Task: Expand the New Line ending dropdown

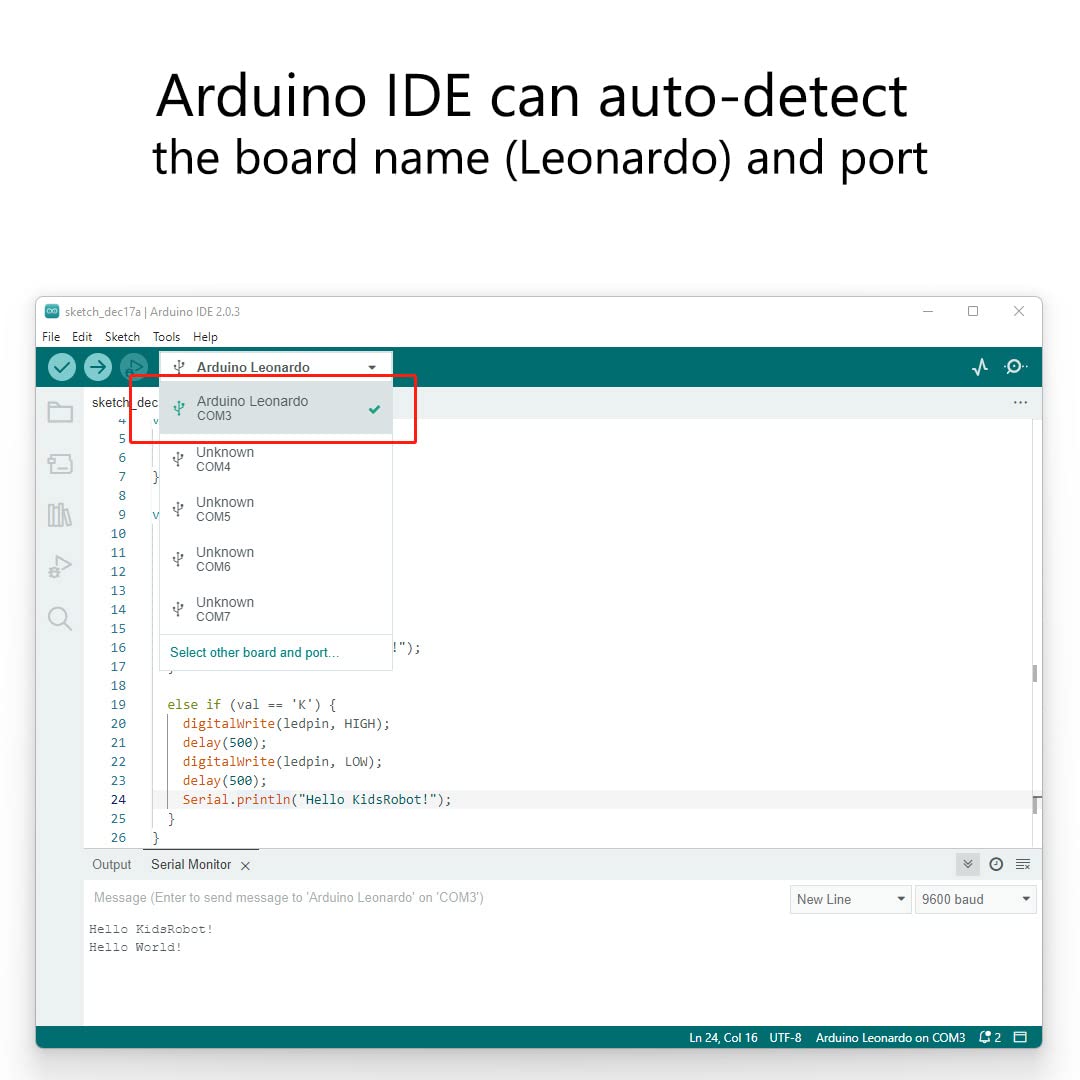Action: point(850,899)
